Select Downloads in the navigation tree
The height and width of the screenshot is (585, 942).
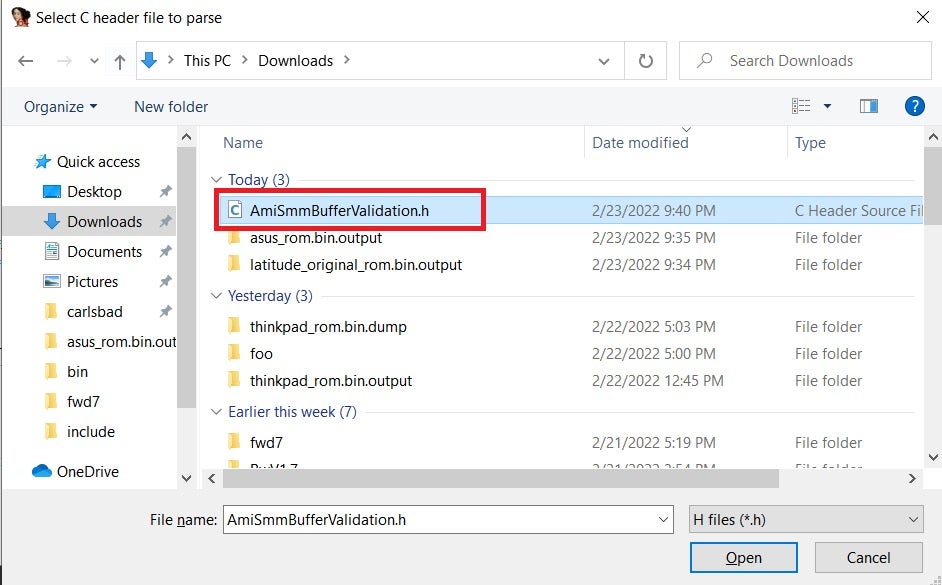coord(104,221)
